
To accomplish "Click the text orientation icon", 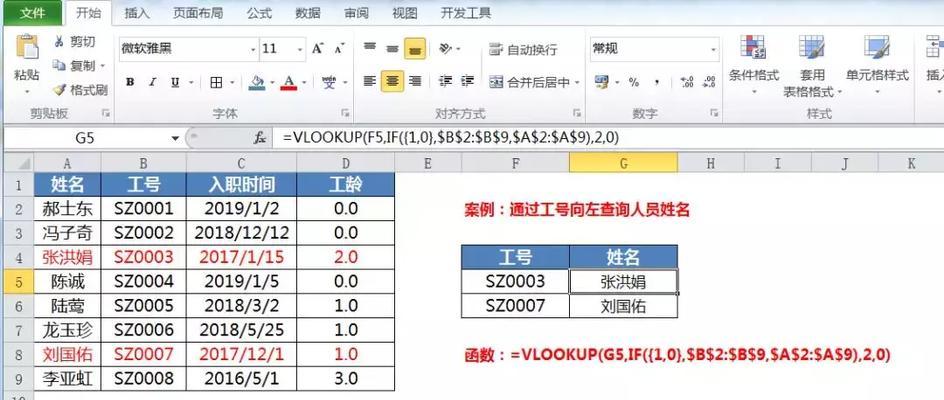I will 446,48.
